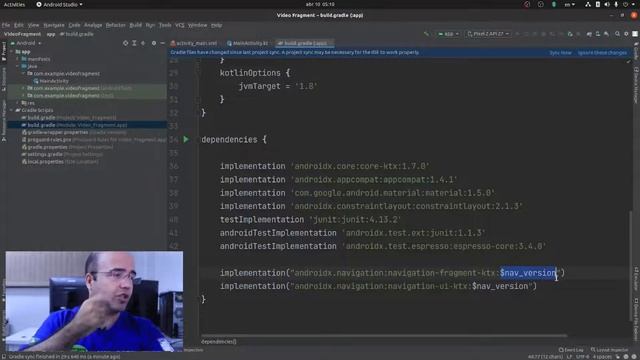Open the Search Everywhere magnifier icon
Viewport: 640px width, 360px height.
click(x=618, y=34)
